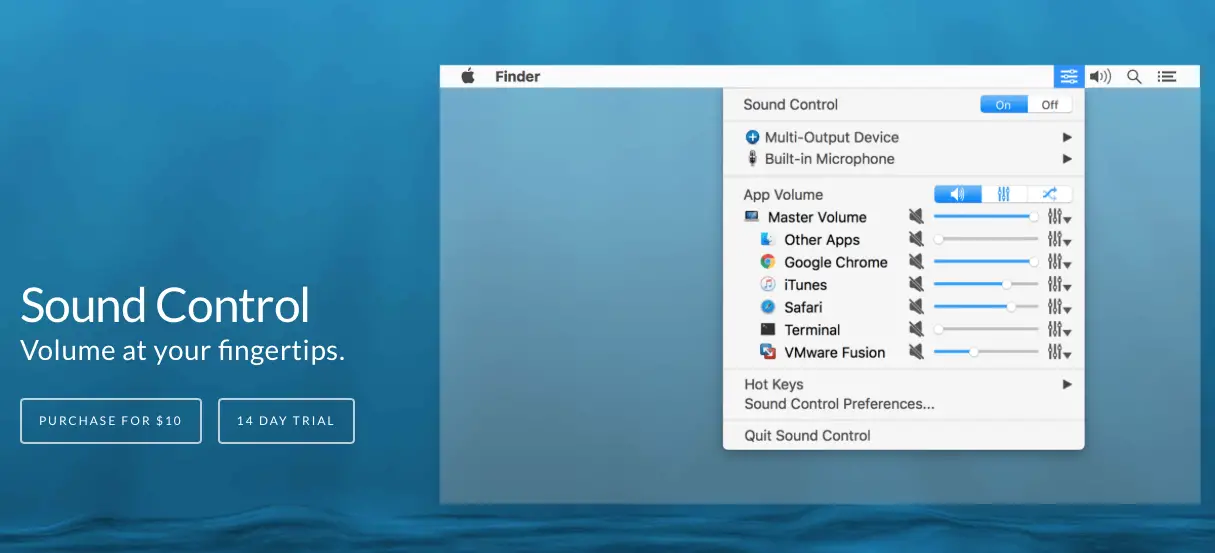1215x553 pixels.
Task: Adjust the Other Apps volume slider
Action: click(986, 240)
